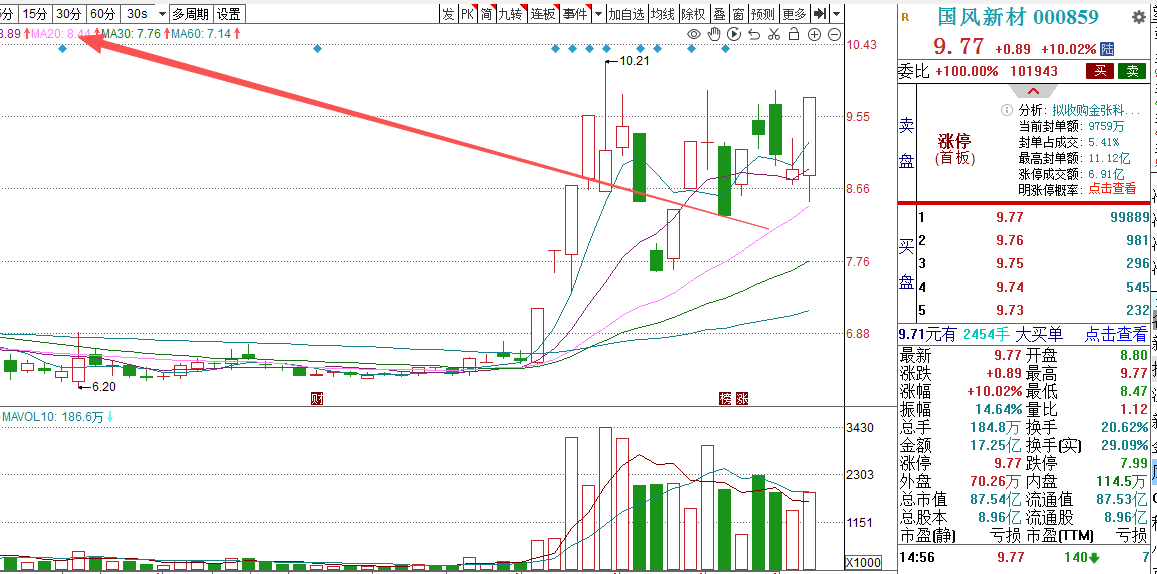The width and height of the screenshot is (1157, 574).
Task: Click the MA60: 7.14 indicator label
Action: [x=201, y=34]
